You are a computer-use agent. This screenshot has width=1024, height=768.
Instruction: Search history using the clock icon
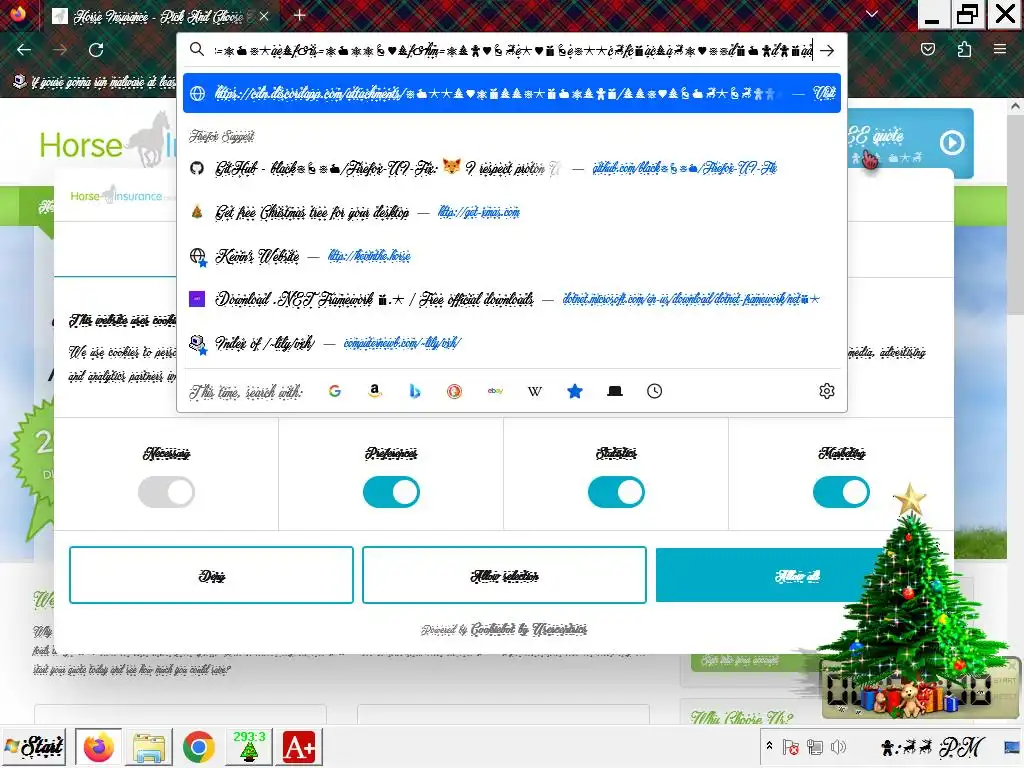(x=654, y=391)
